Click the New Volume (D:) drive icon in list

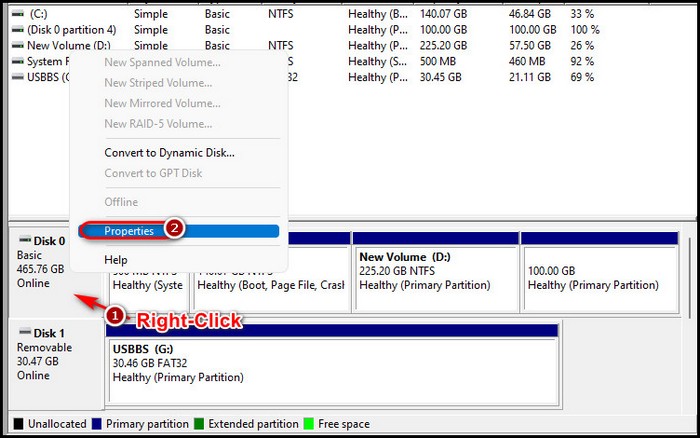[x=18, y=46]
